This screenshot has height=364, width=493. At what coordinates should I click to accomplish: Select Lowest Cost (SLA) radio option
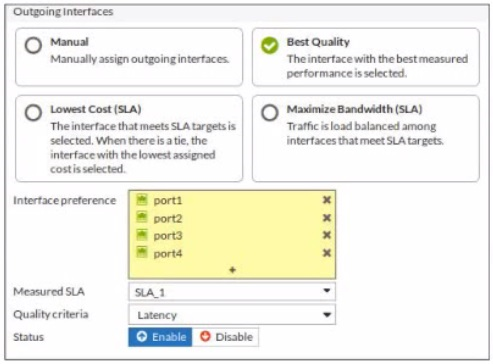(x=33, y=113)
